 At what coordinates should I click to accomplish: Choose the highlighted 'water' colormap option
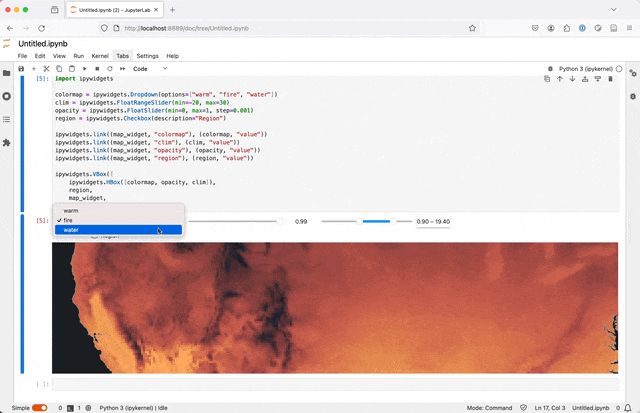pyautogui.click(x=118, y=230)
